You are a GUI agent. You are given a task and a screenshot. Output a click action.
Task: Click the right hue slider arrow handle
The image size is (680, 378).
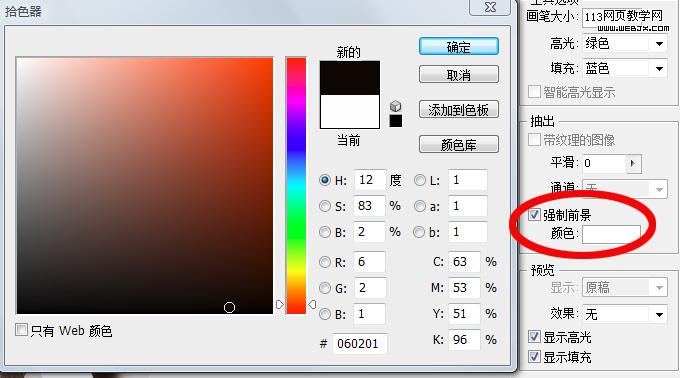tap(312, 304)
